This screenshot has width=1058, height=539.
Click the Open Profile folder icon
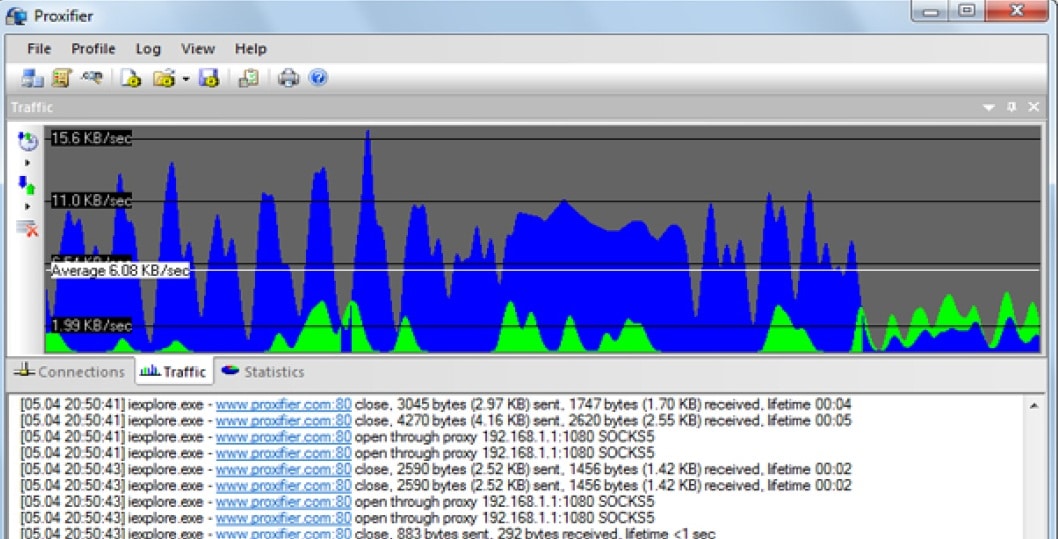tap(164, 78)
